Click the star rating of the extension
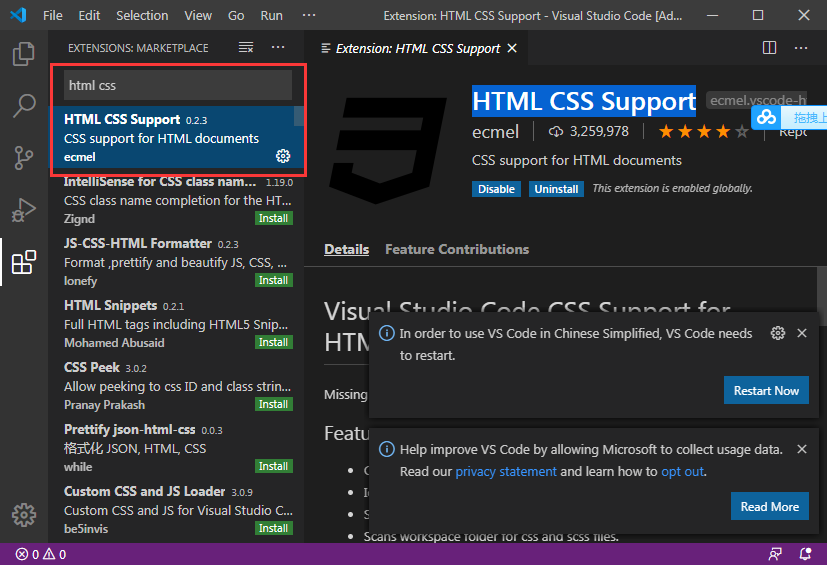Screen dimensions: 827x565 pyautogui.click(x=704, y=131)
